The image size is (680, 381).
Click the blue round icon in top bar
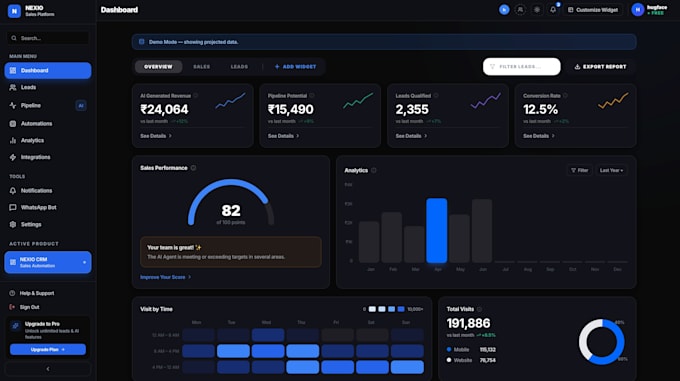[504, 10]
